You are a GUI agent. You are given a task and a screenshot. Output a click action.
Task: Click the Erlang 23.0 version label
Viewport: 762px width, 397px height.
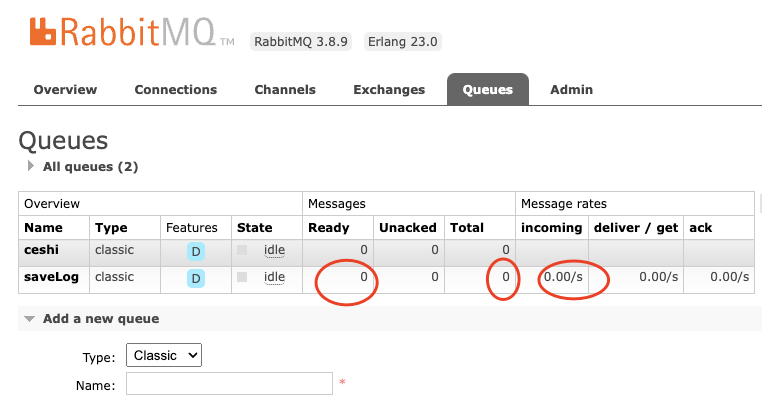pos(402,42)
